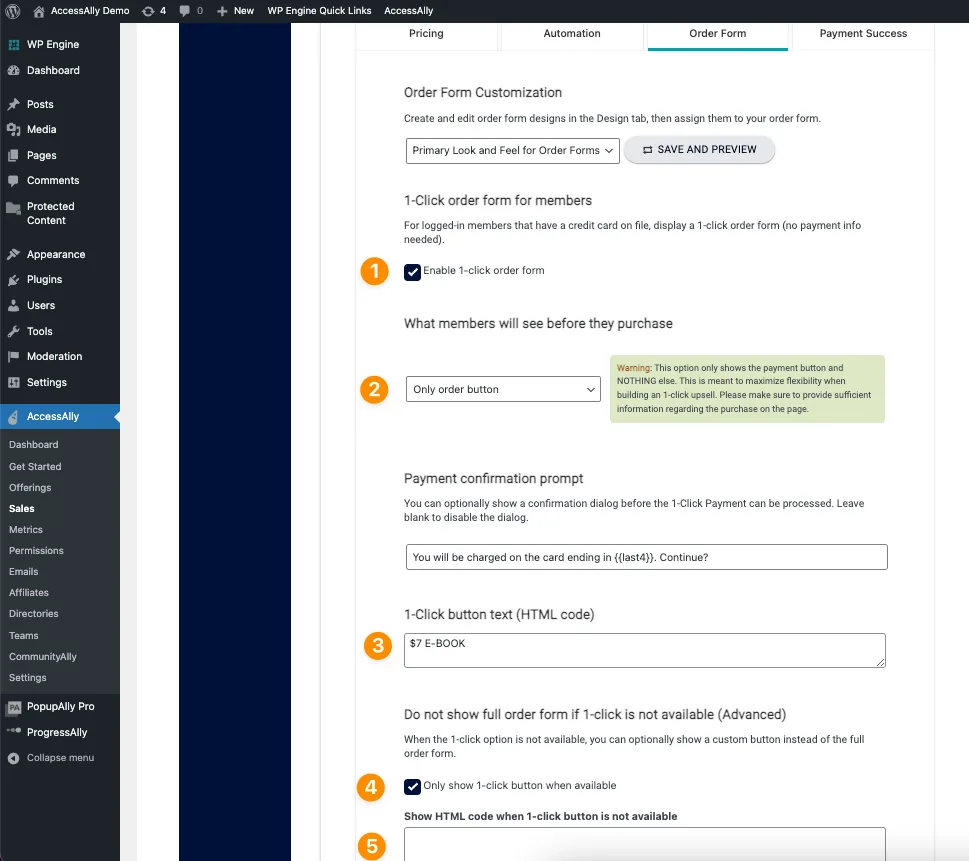
Task: Click the WordPress logo in the admin bar
Action: [x=11, y=11]
